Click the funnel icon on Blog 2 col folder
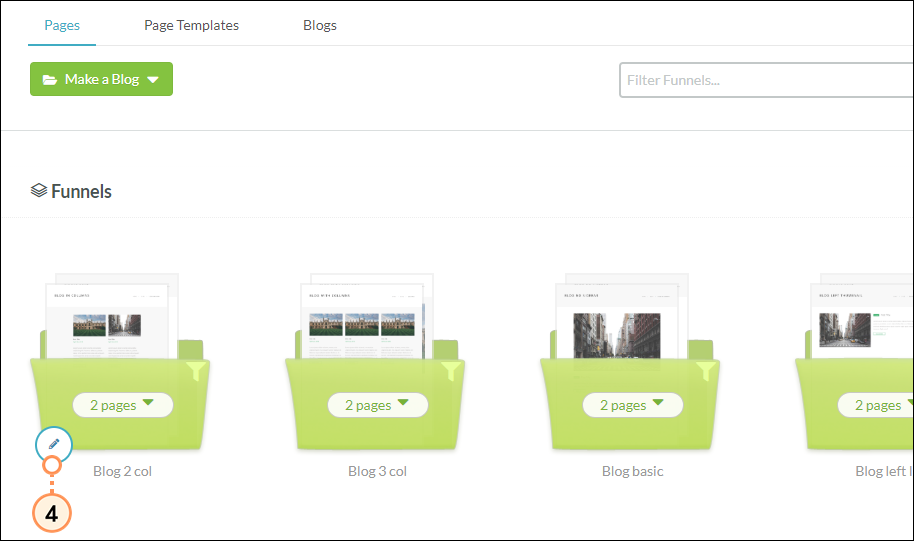Viewport: 914px width, 541px height. [x=196, y=371]
